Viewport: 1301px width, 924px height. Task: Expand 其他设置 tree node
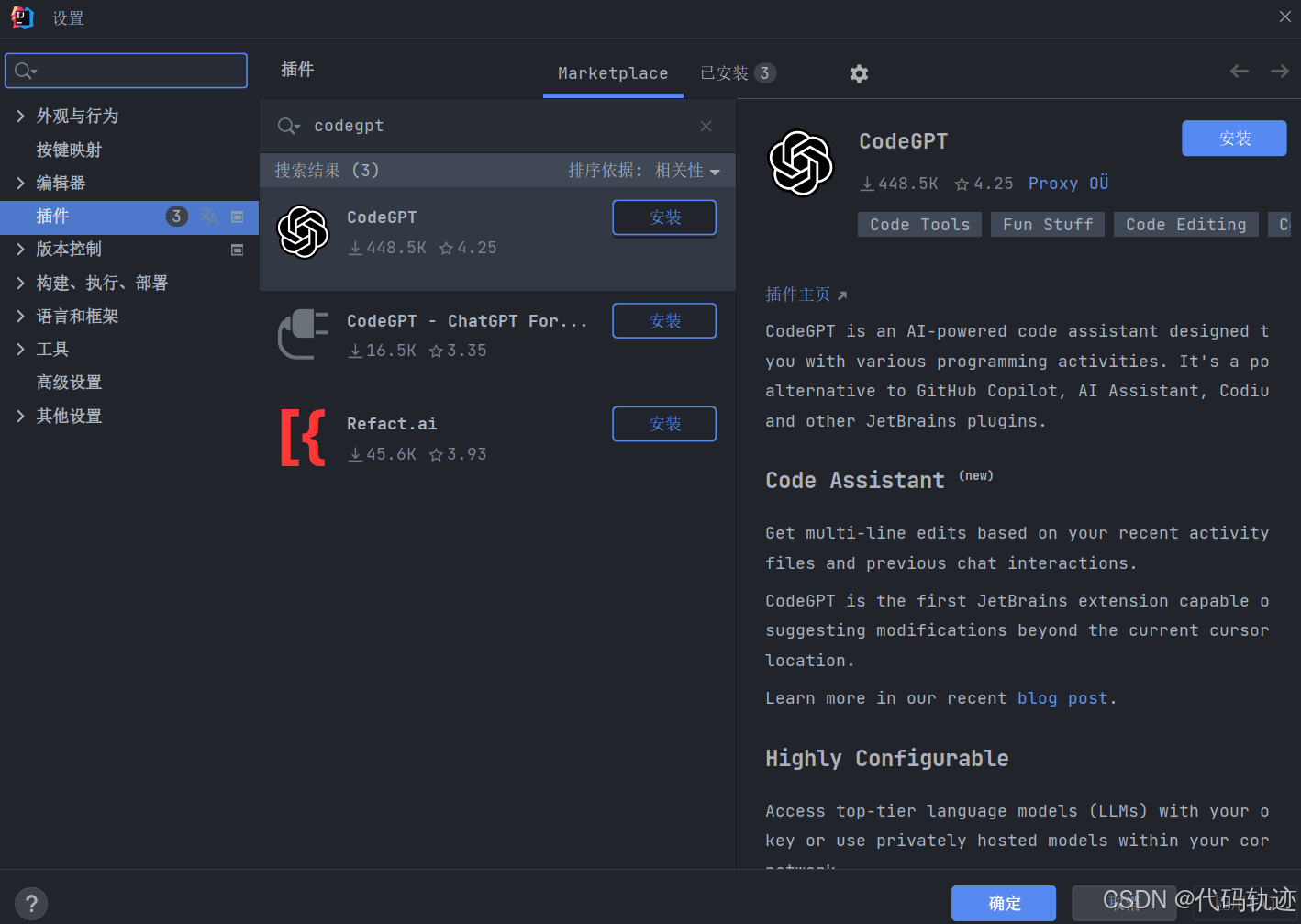(20, 416)
